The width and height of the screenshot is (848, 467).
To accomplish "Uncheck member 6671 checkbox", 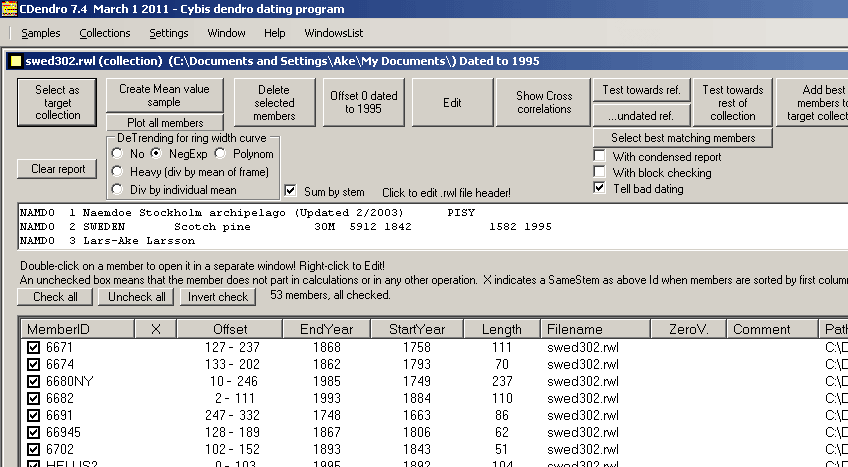I will (x=34, y=347).
